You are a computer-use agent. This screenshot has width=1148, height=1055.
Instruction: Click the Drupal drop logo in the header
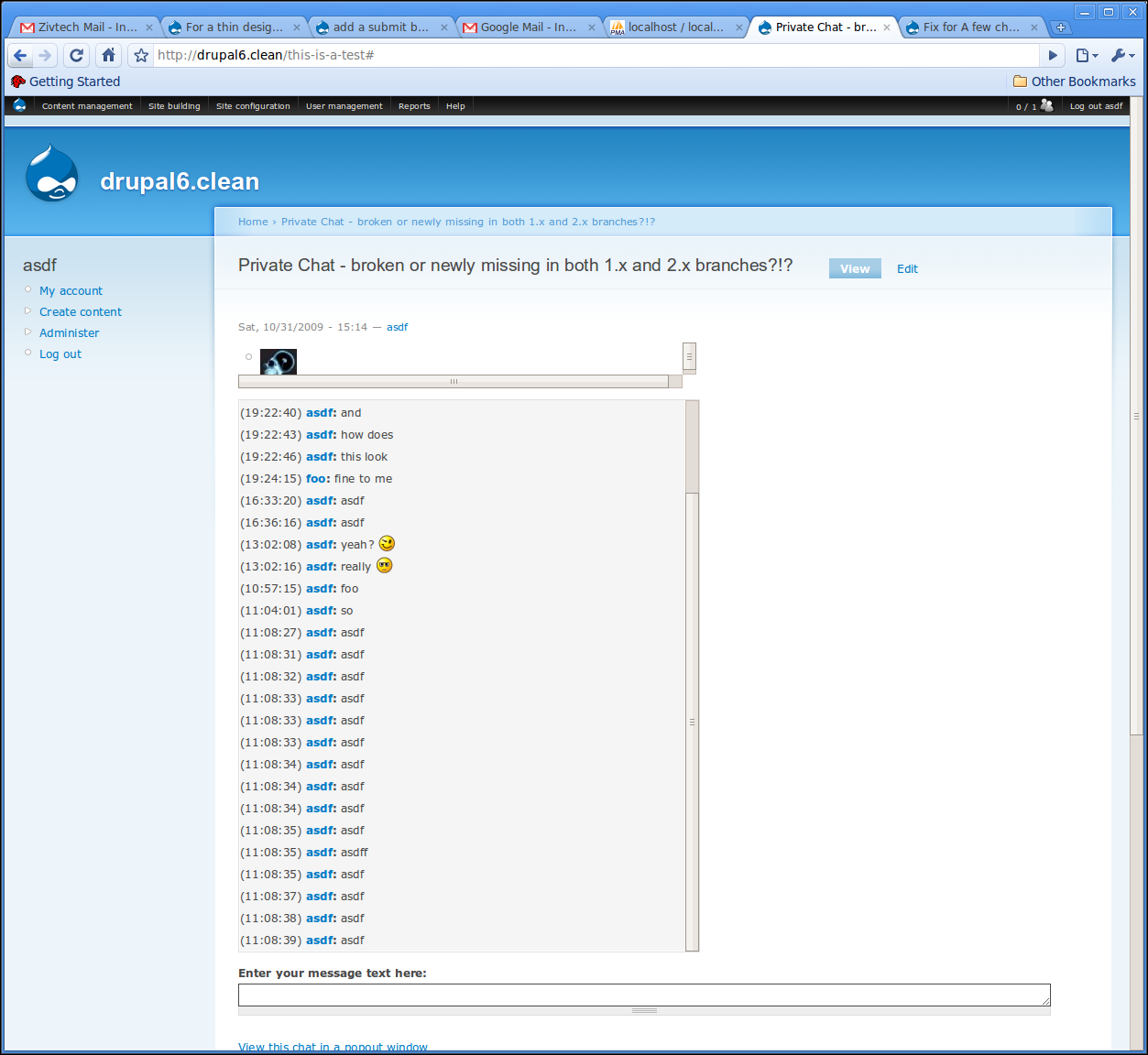click(x=52, y=172)
